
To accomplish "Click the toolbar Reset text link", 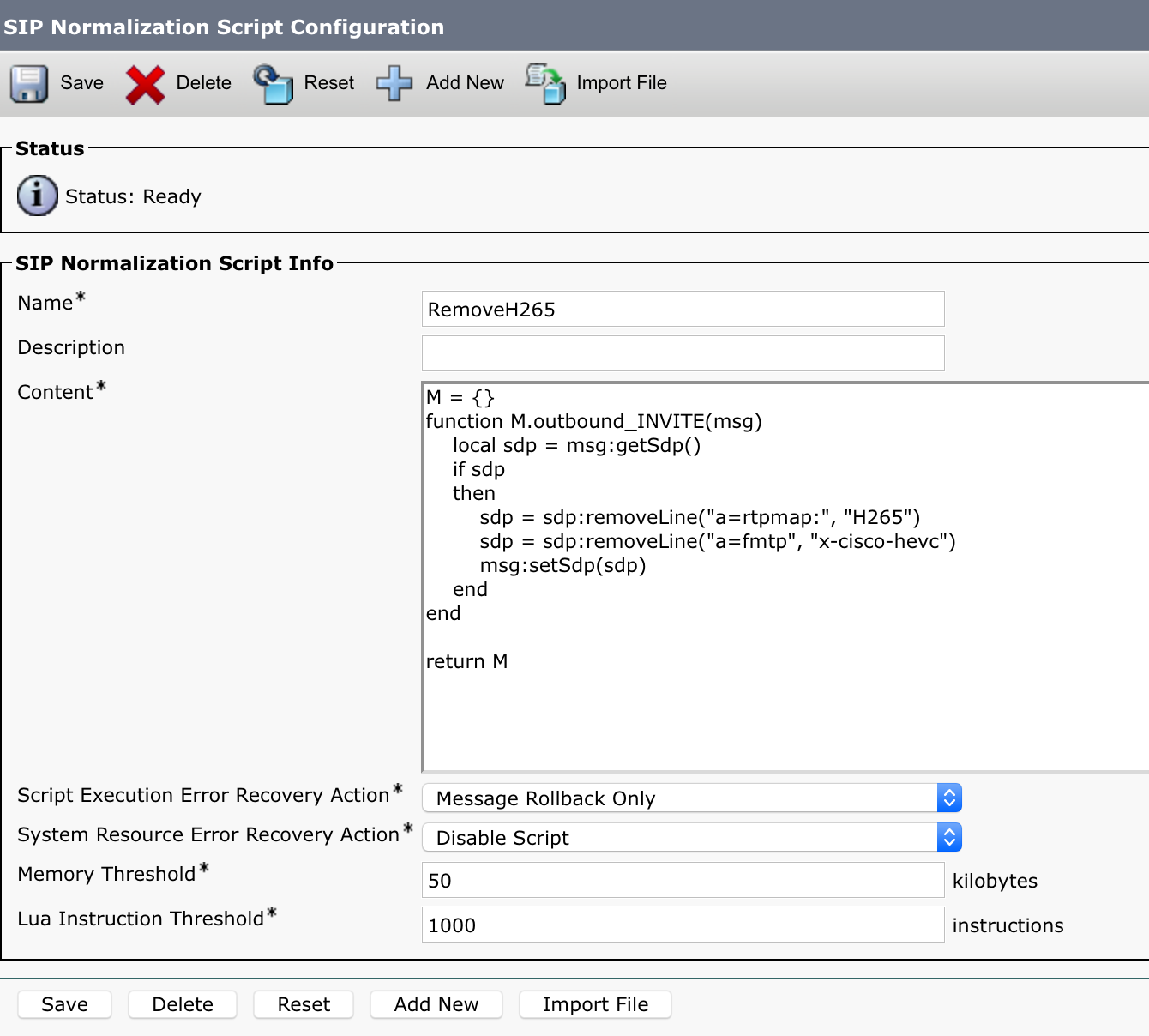I will 329,83.
